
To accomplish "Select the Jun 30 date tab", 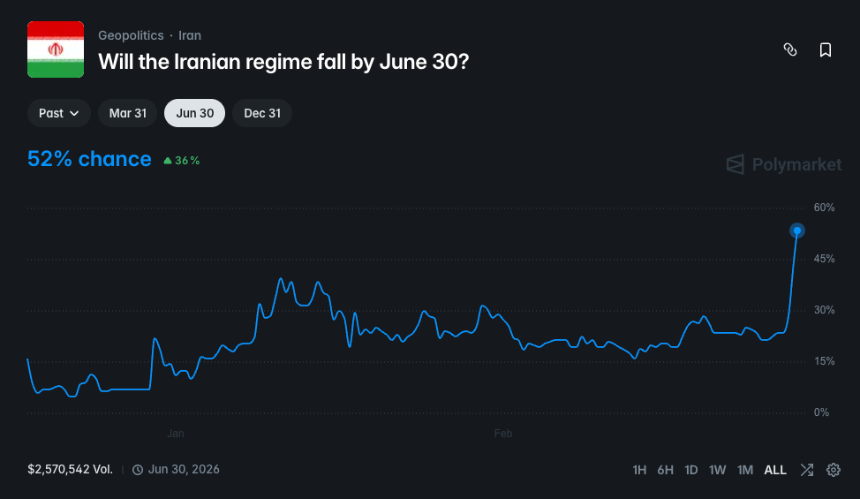I will point(195,113).
